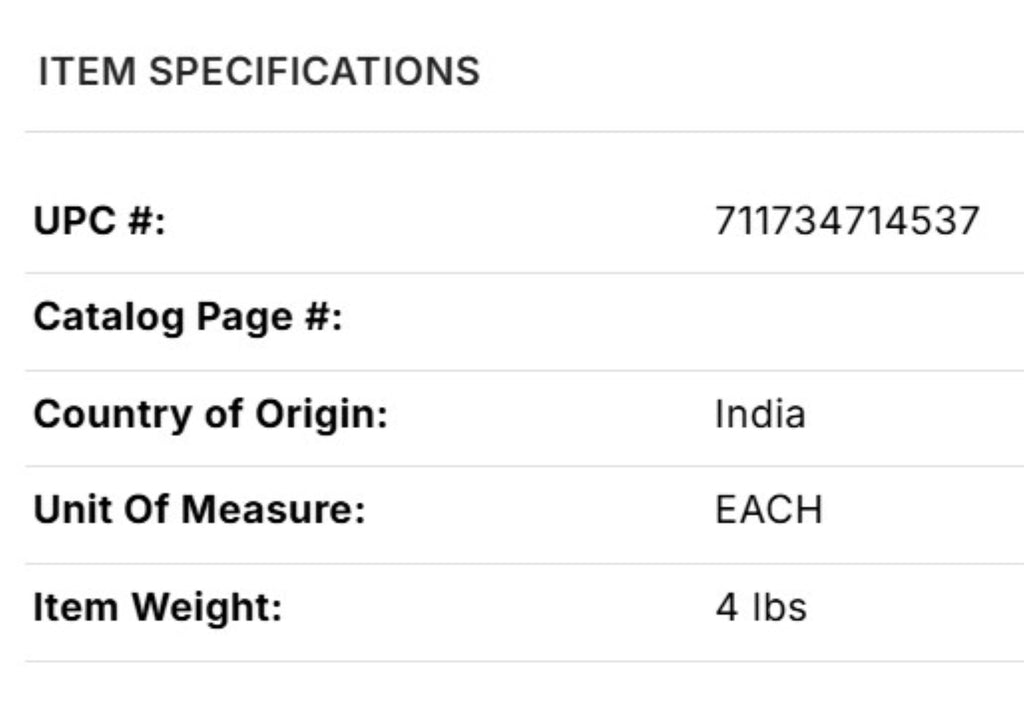The height and width of the screenshot is (703, 1024).
Task: Select the UPC number 711734714537
Action: (846, 221)
